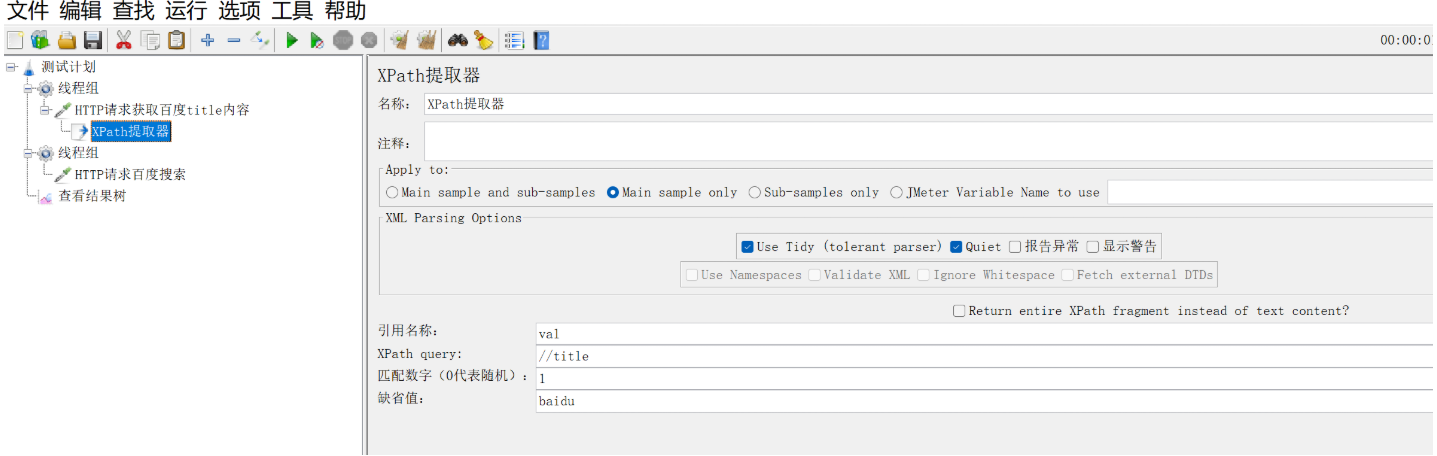This screenshot has width=1437, height=456.
Task: Enable the 报告异常 checkbox
Action: [1015, 246]
